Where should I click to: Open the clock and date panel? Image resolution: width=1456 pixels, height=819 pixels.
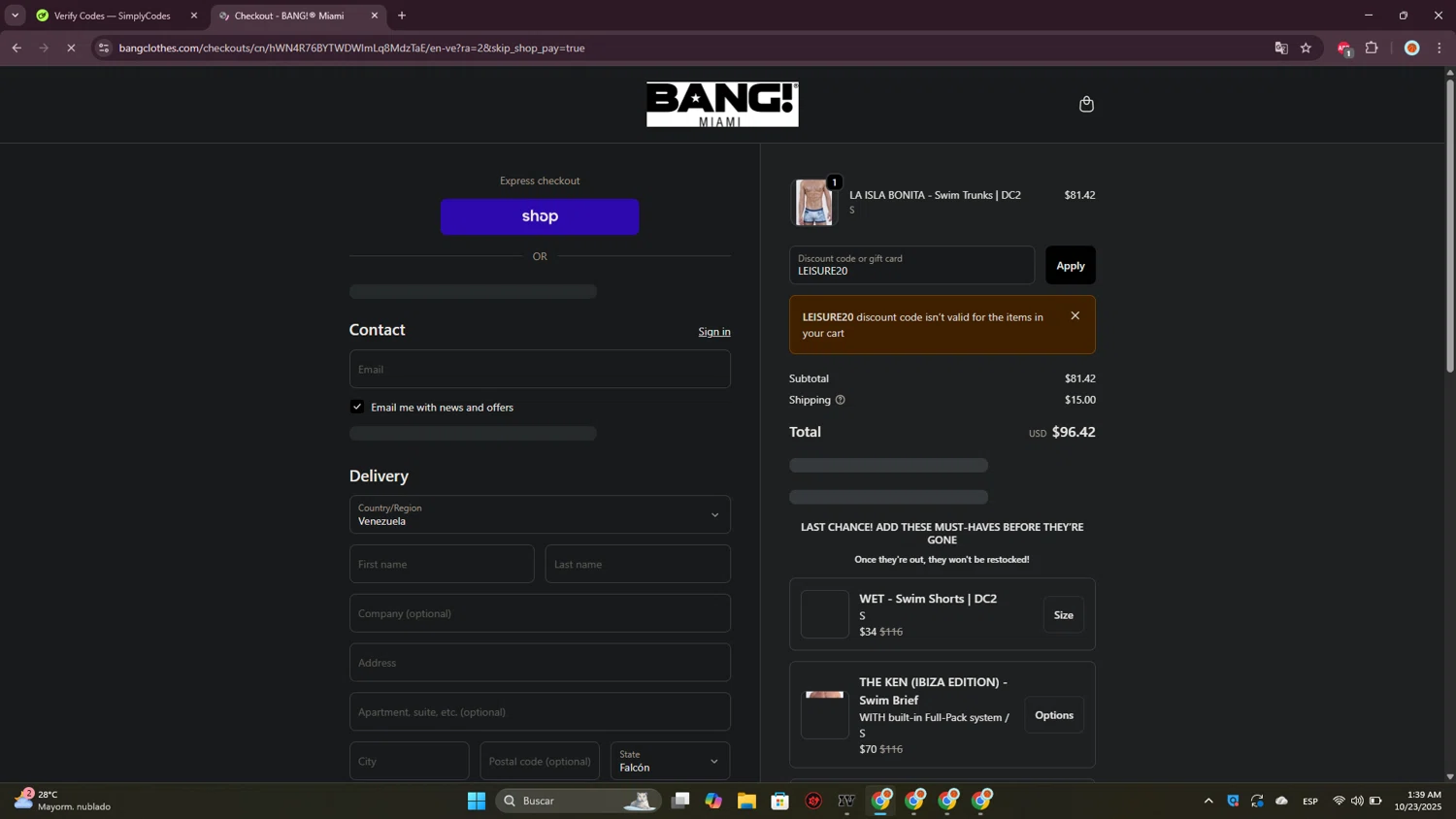1418,801
